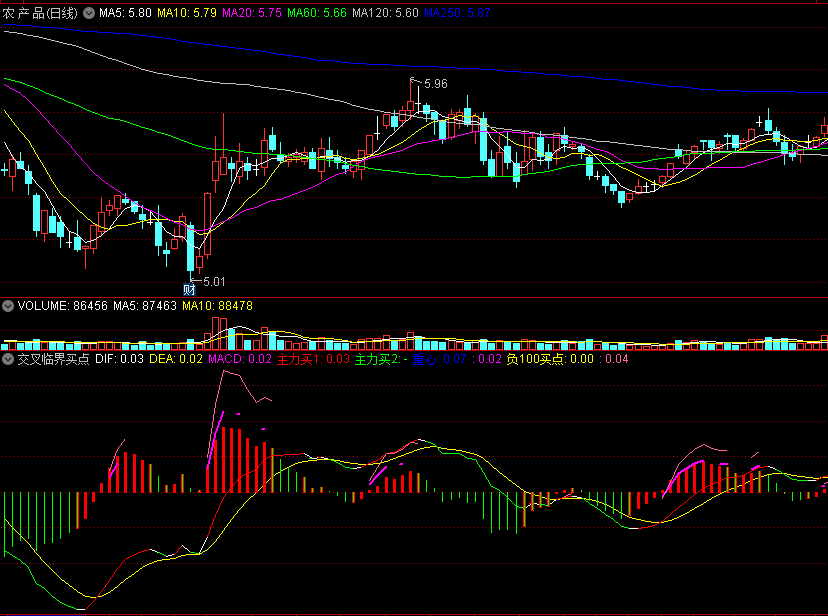Click the VOLUME: 86456 label
This screenshot has width=828, height=616.
click(x=62, y=306)
